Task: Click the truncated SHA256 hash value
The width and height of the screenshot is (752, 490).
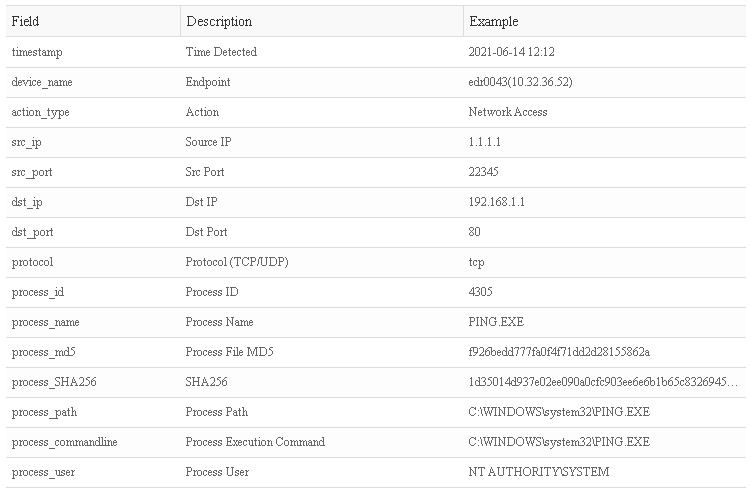Action: click(x=603, y=382)
